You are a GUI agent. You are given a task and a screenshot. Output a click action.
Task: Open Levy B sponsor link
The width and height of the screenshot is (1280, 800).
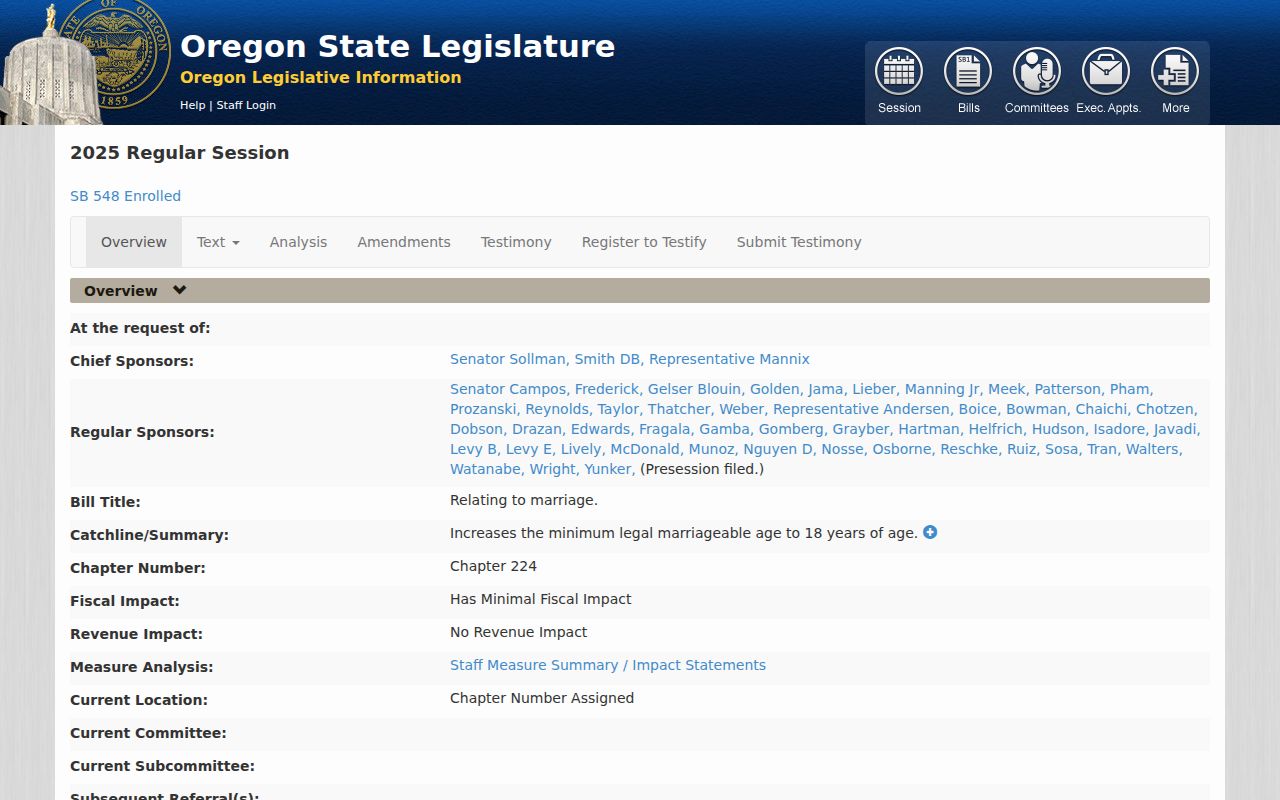(475, 449)
